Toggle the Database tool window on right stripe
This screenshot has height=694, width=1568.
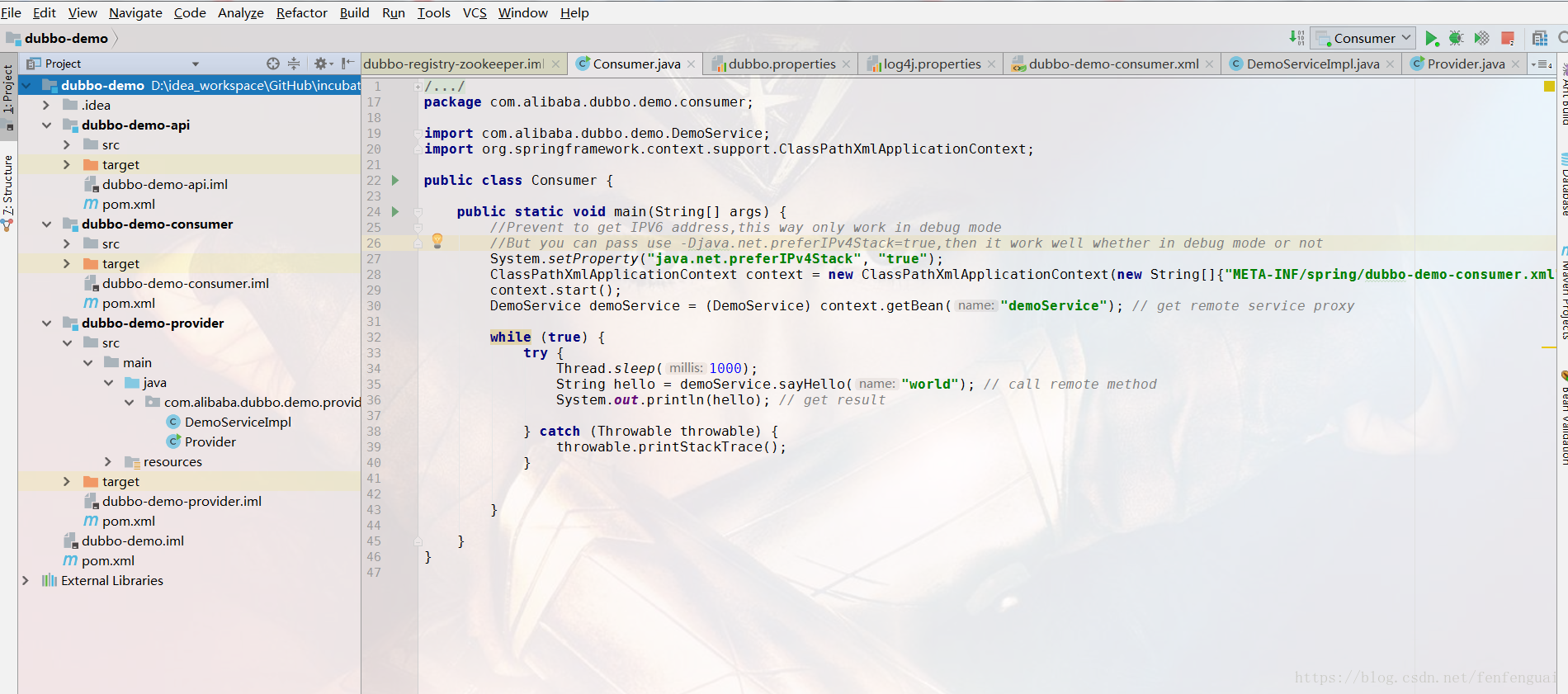[1563, 185]
